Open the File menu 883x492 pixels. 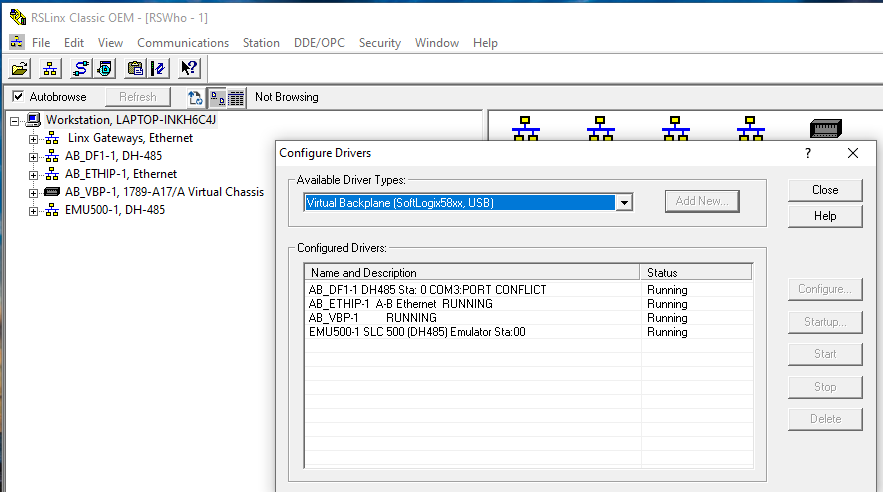[41, 43]
